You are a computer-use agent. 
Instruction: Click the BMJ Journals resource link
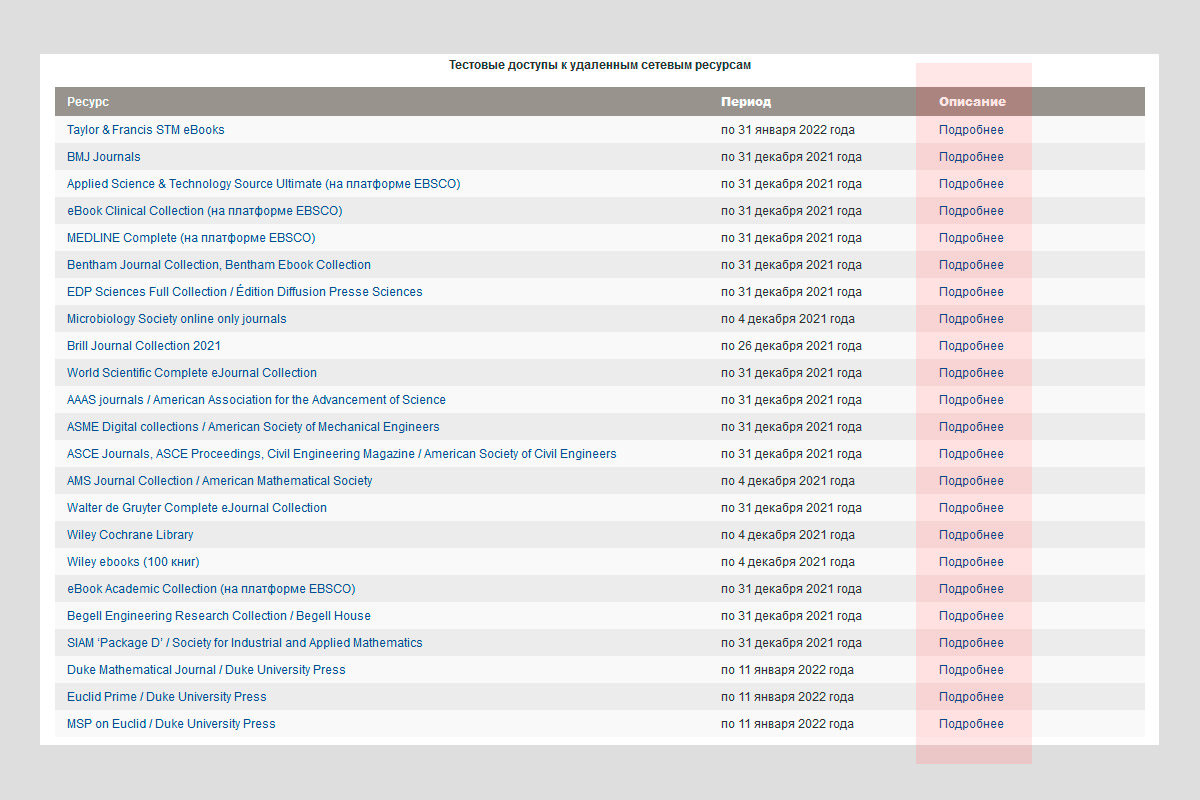tap(103, 157)
